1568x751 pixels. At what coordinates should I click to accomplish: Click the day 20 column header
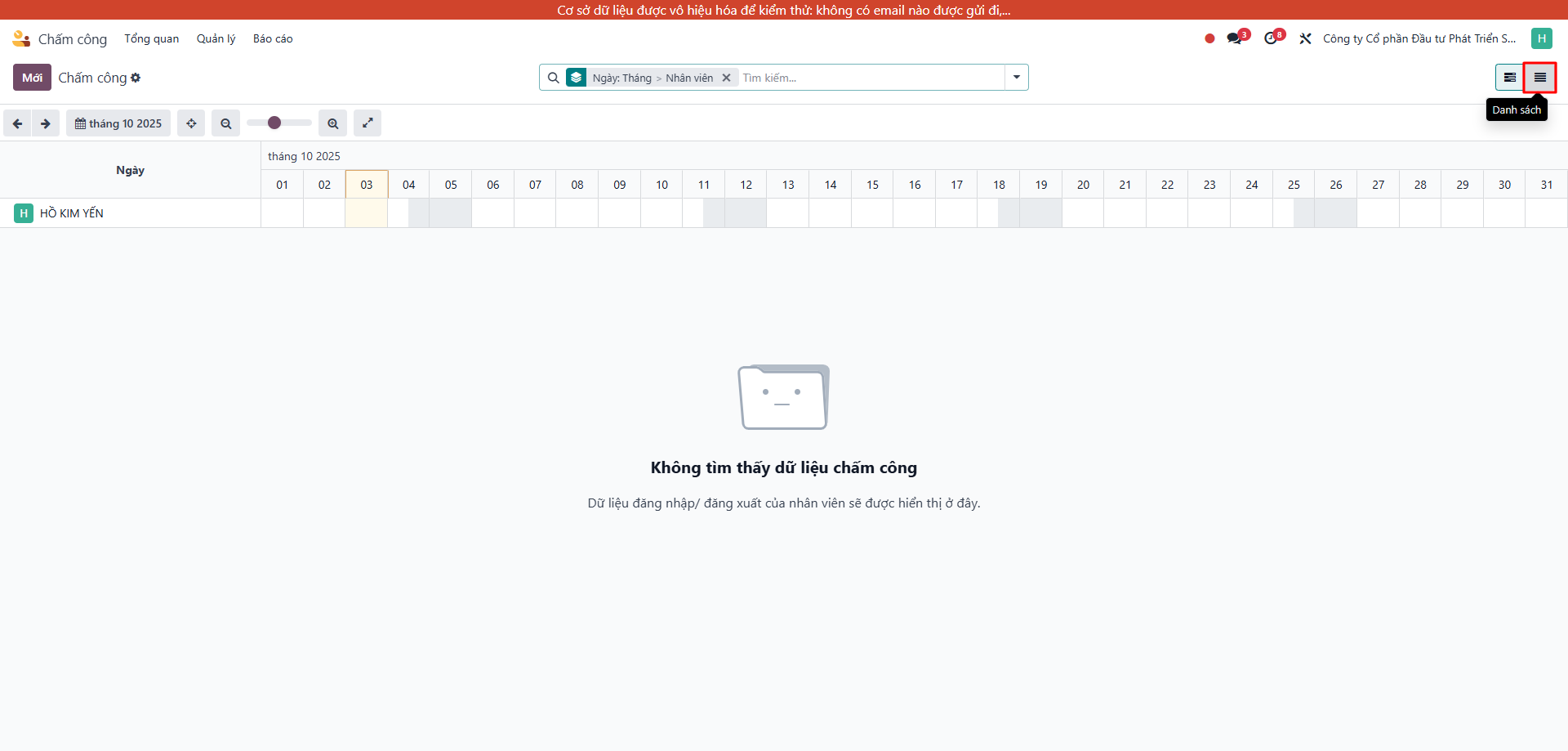coord(1083,185)
